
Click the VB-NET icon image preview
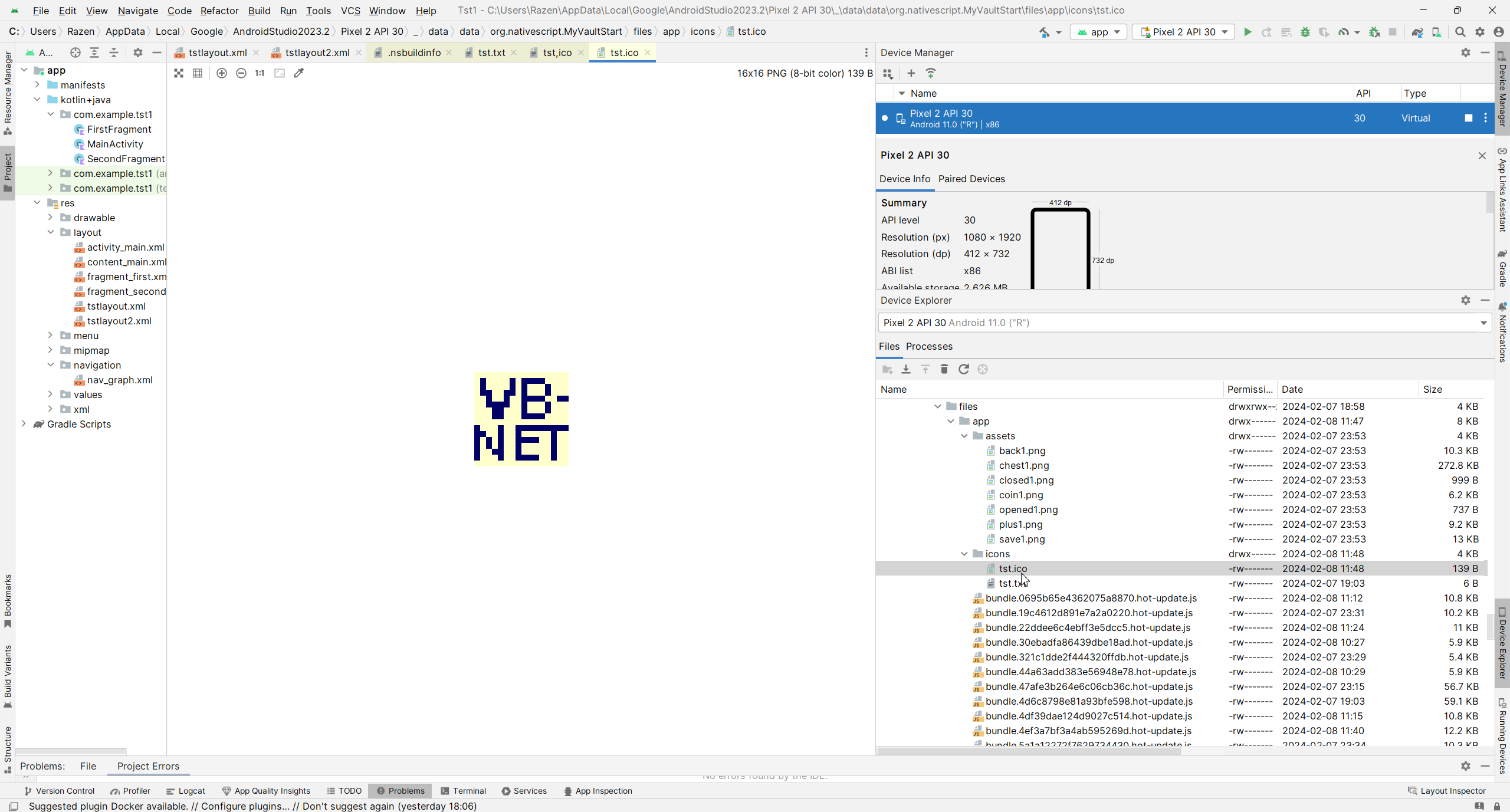[x=521, y=419]
